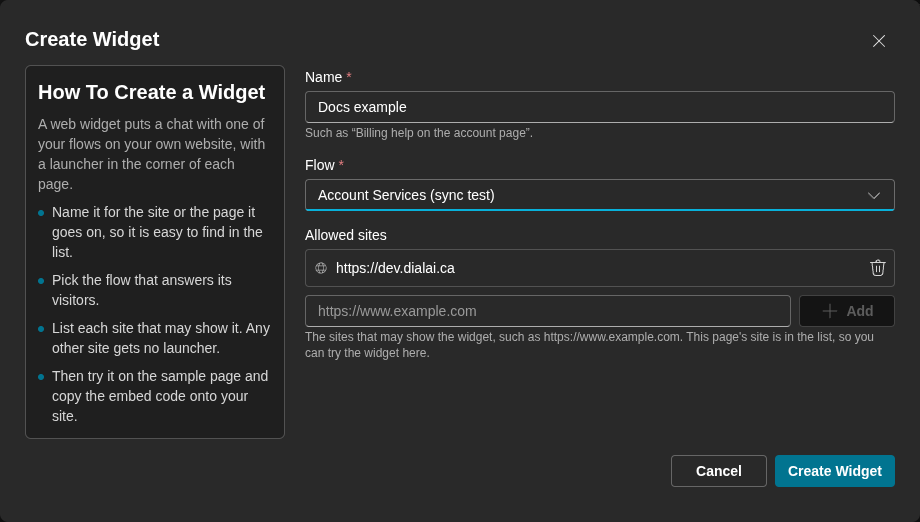Click the Name field containing Docs example
This screenshot has width=920, height=522.
(x=600, y=107)
